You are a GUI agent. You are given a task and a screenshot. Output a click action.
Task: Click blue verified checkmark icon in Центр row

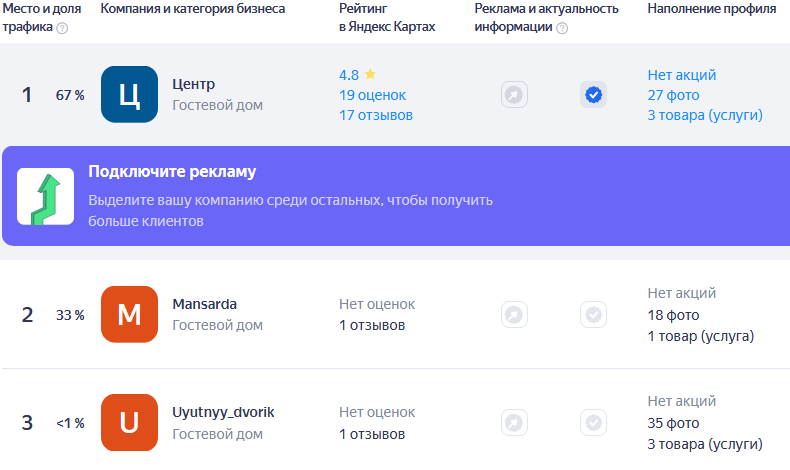(x=594, y=95)
